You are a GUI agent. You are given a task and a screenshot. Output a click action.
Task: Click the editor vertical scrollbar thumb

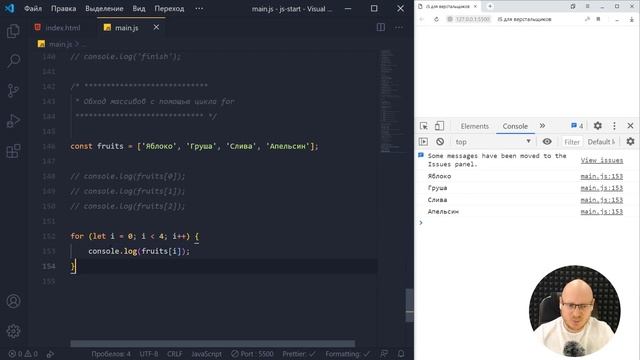tap(409, 305)
